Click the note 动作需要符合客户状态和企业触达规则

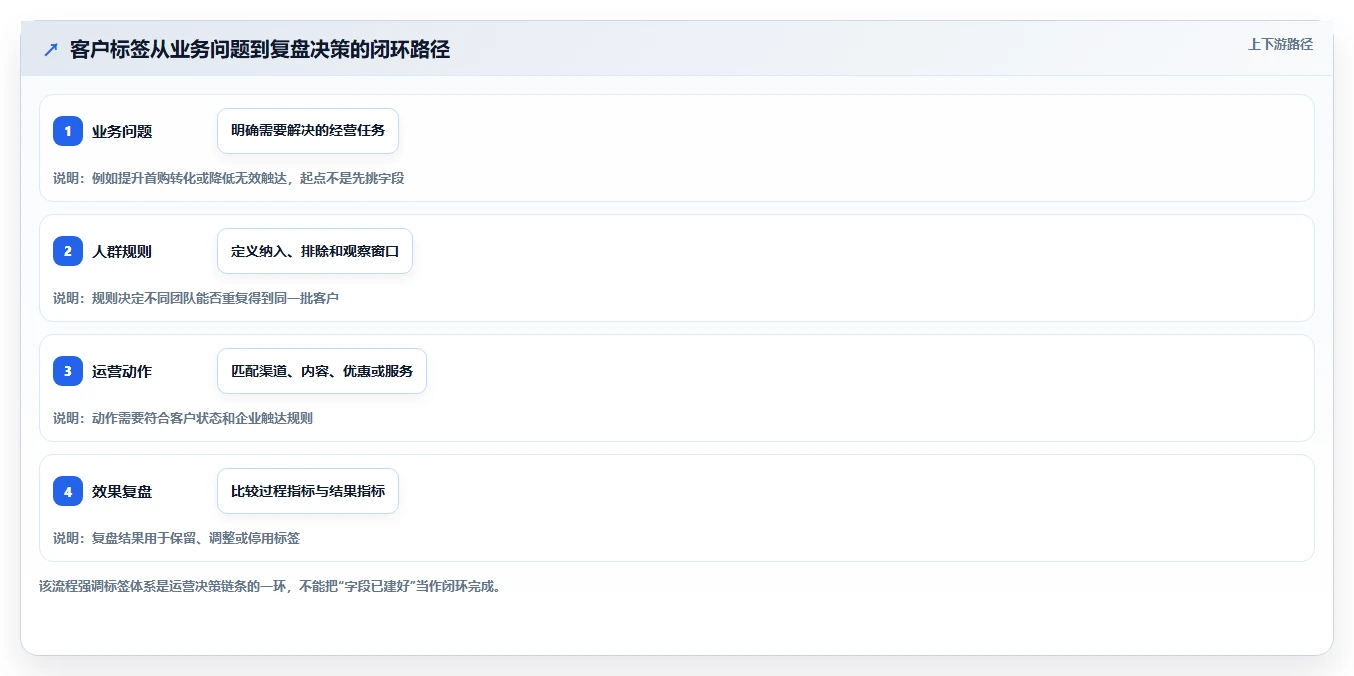(x=183, y=418)
